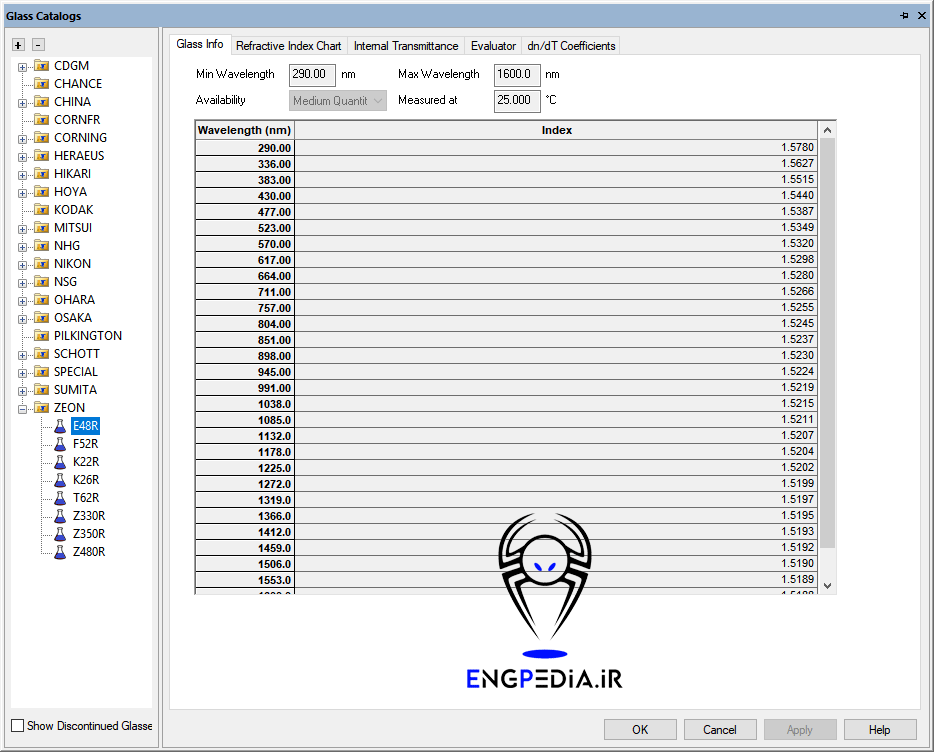Click the collapse-all minus button above the tree
The width and height of the screenshot is (934, 752).
38,45
